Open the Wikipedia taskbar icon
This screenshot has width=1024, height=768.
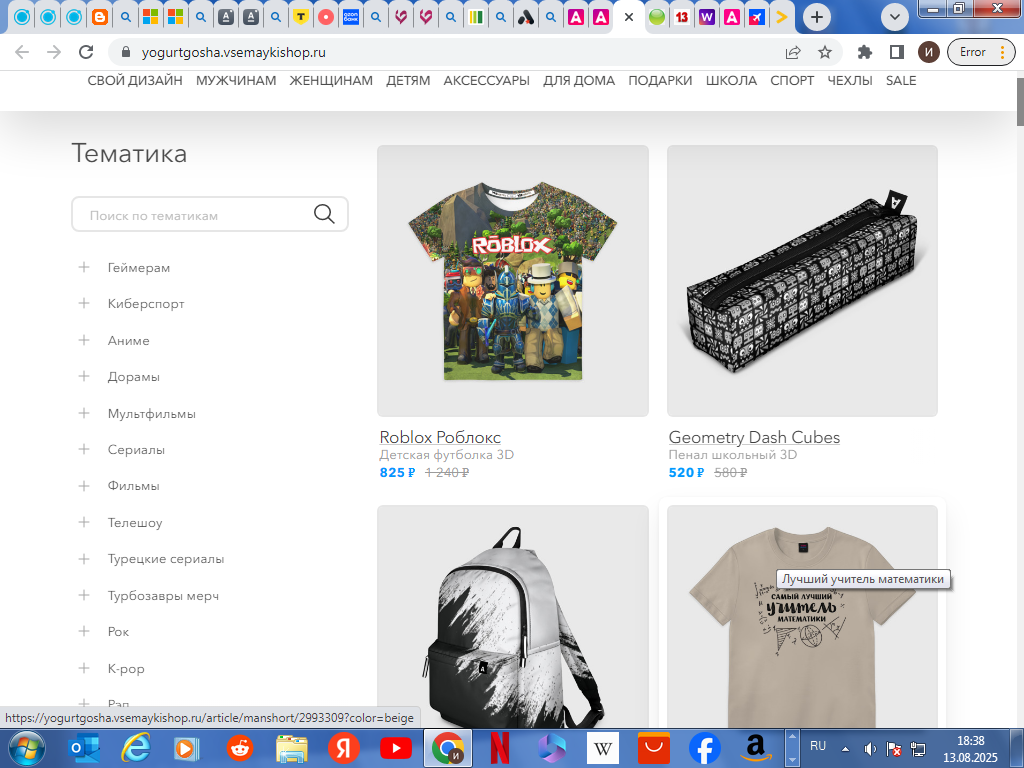click(602, 748)
